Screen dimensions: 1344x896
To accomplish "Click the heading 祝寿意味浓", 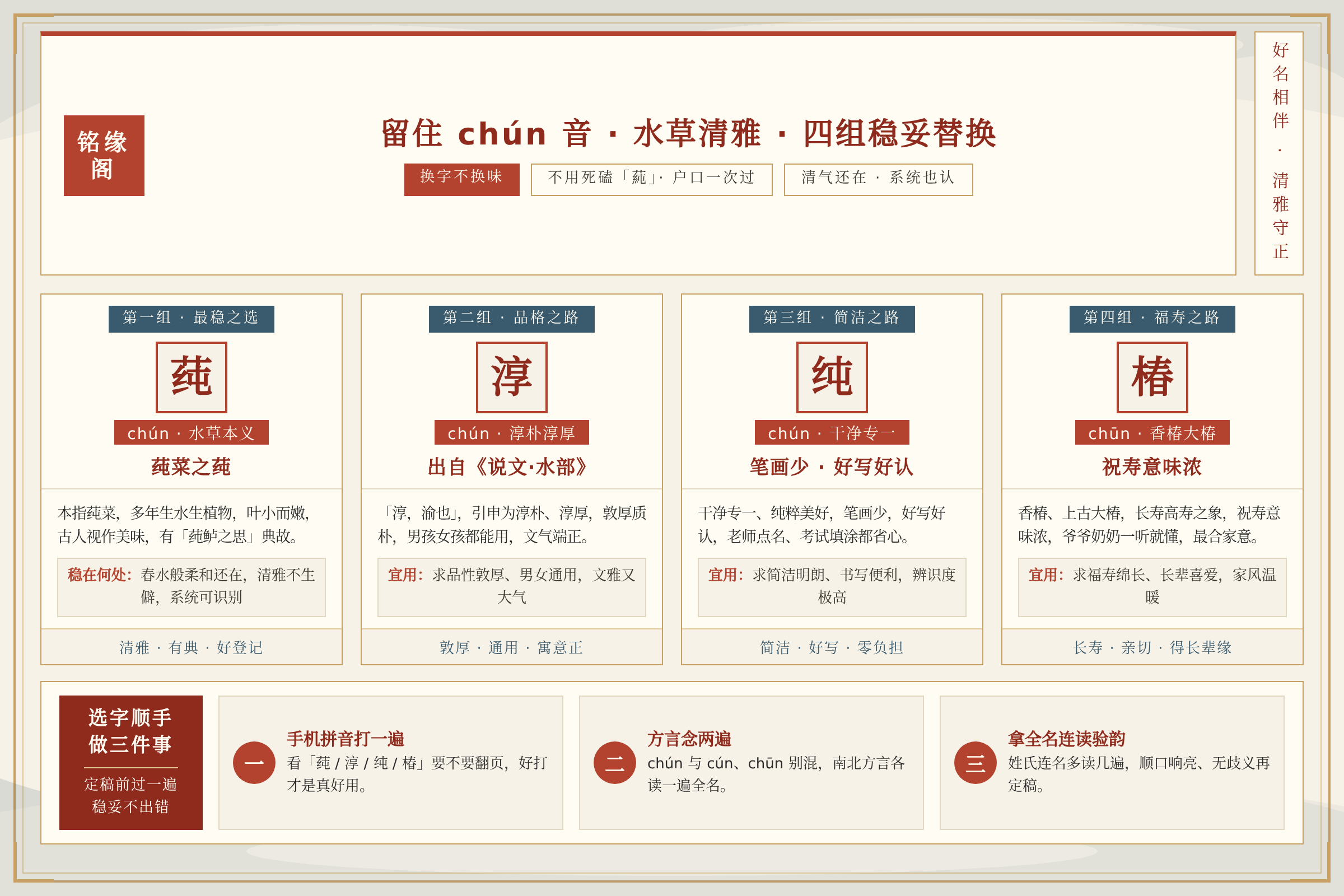I will click(x=1152, y=467).
